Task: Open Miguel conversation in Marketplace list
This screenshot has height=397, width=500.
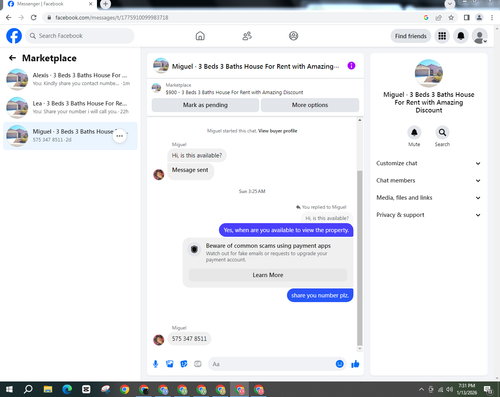Action: [70, 136]
